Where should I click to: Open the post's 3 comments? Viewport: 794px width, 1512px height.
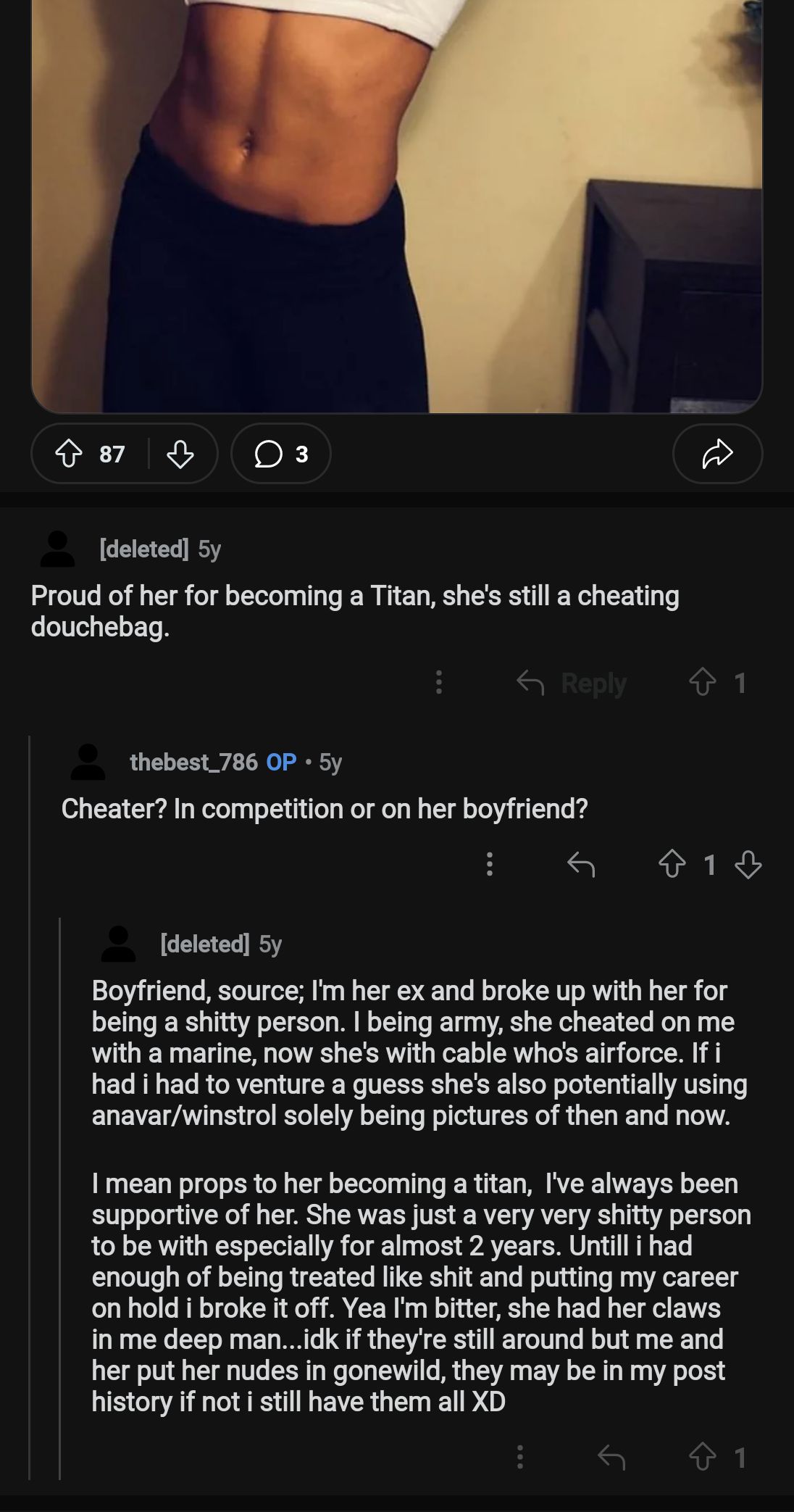(281, 454)
